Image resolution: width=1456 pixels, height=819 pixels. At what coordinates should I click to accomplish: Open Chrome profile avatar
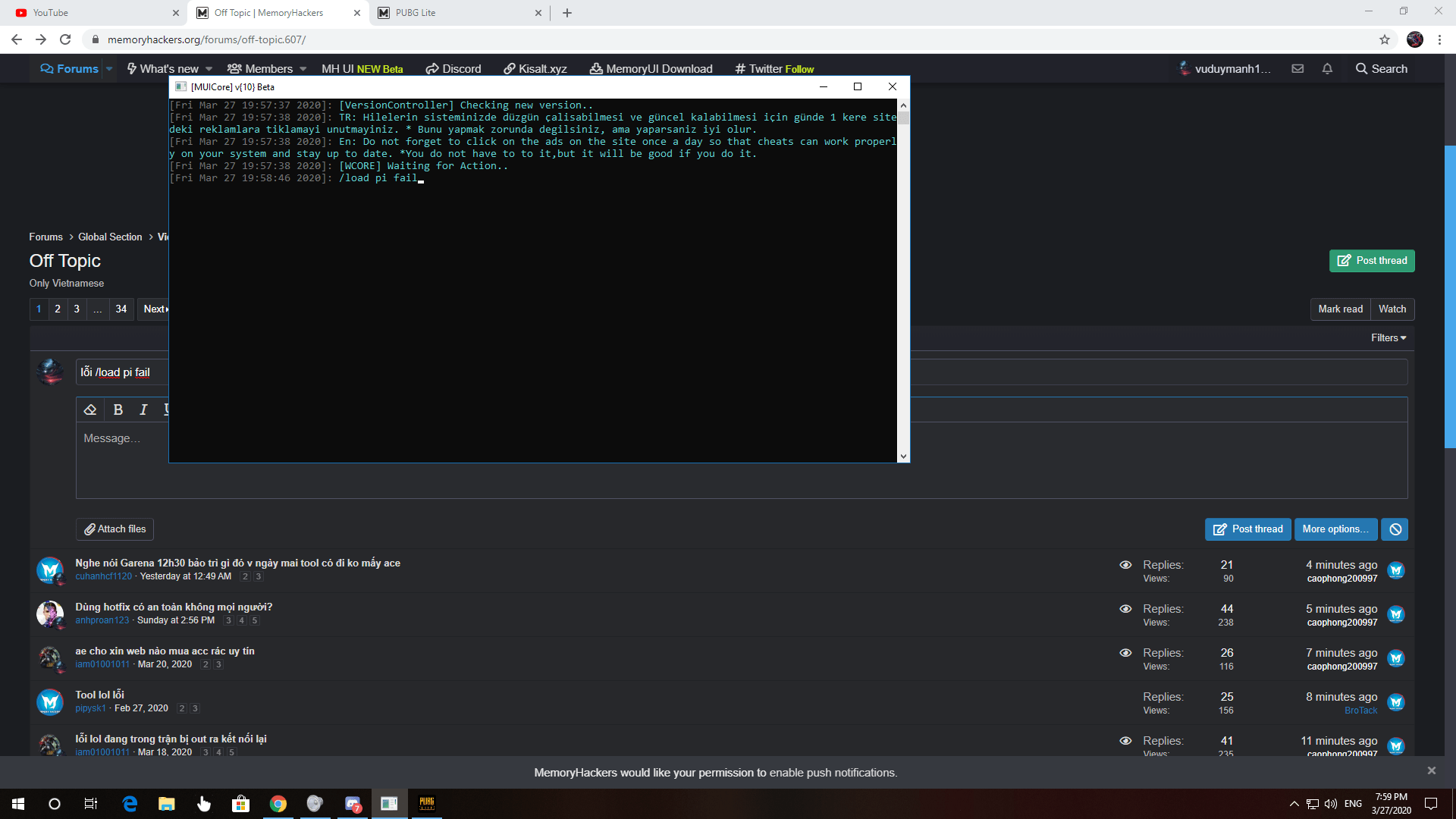[1415, 39]
